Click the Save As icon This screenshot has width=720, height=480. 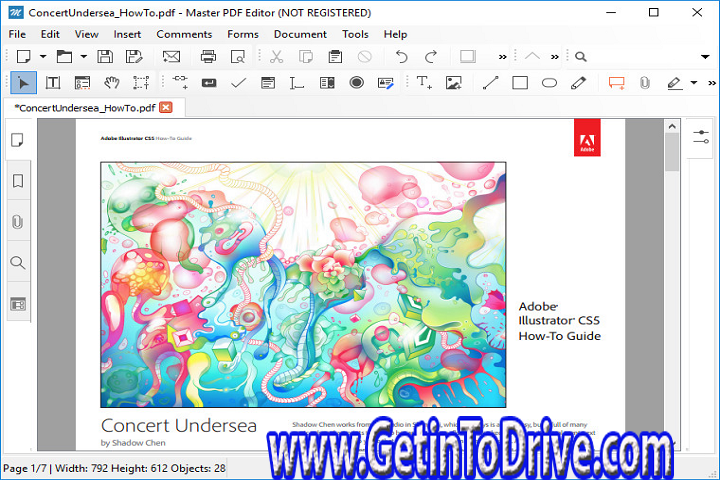134,56
